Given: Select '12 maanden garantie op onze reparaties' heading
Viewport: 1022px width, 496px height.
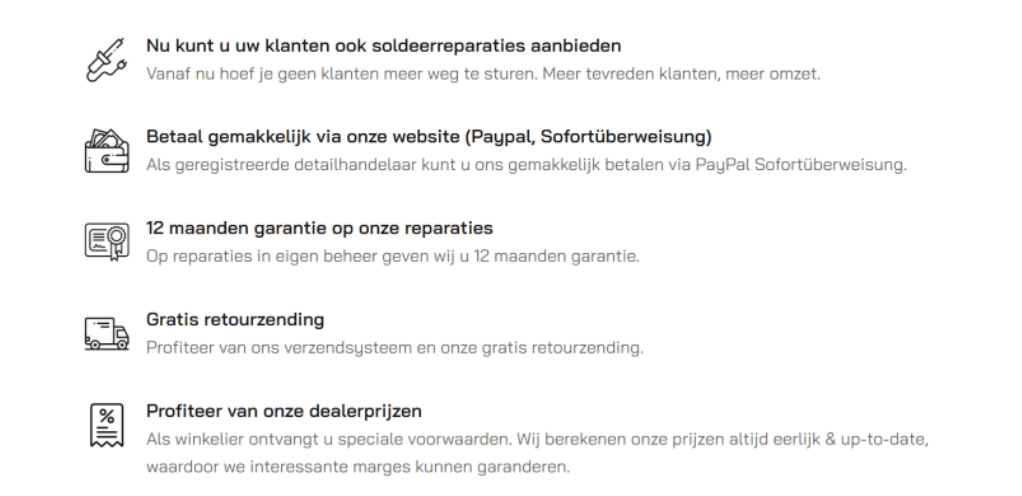Looking at the screenshot, I should 319,228.
